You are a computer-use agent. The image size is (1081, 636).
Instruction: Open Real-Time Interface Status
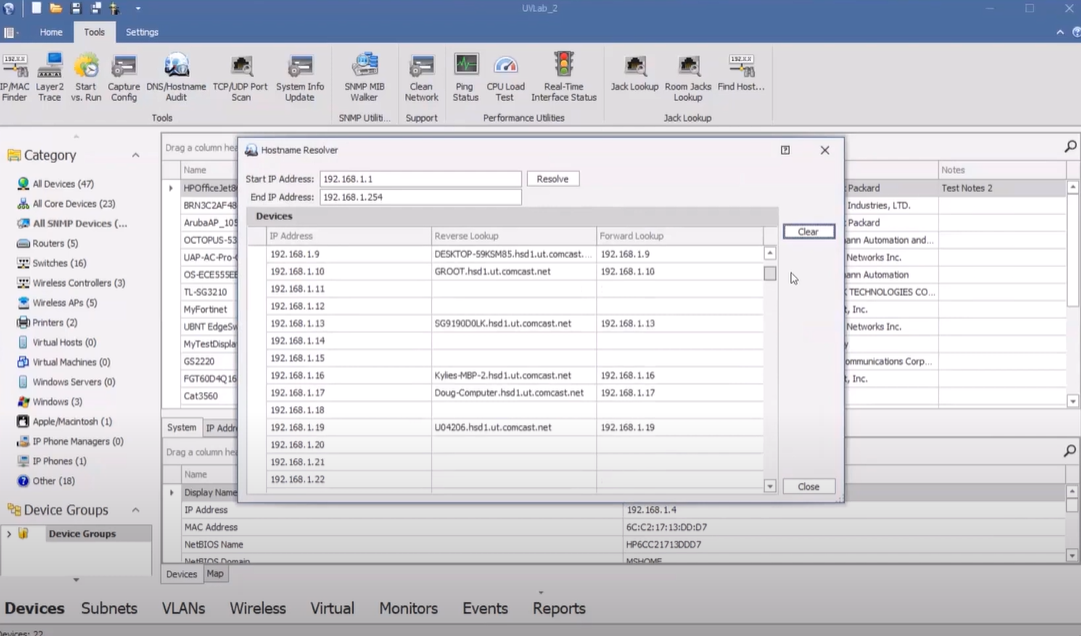564,78
